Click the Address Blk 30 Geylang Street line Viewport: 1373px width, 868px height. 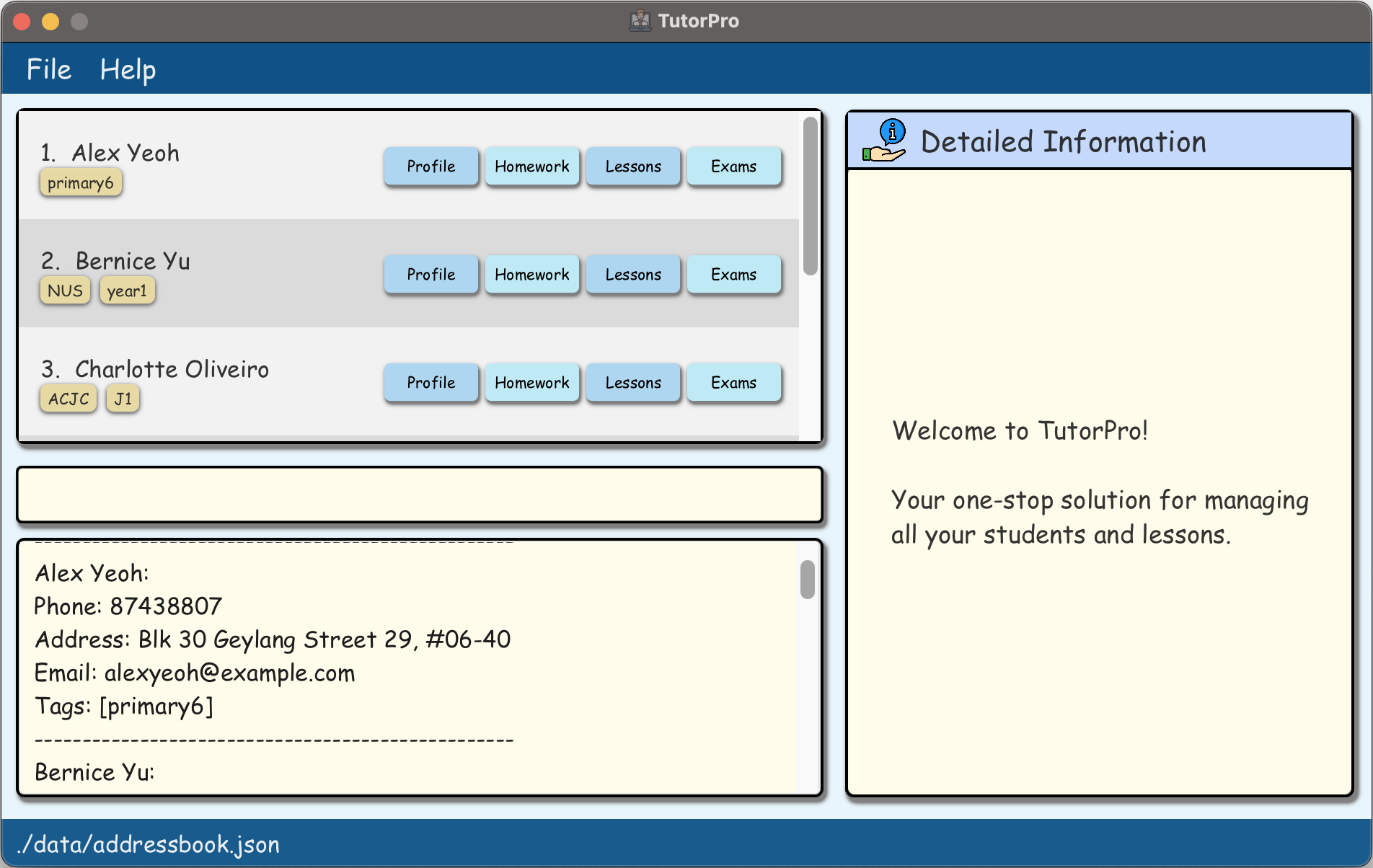273,639
